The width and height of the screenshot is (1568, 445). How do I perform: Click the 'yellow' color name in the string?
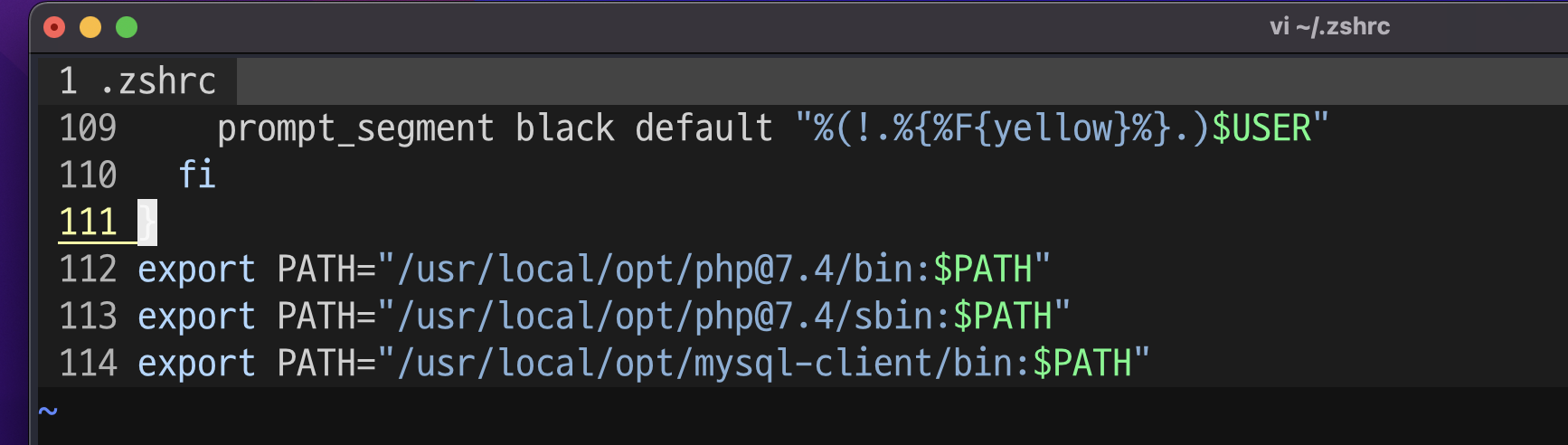click(x=1052, y=129)
